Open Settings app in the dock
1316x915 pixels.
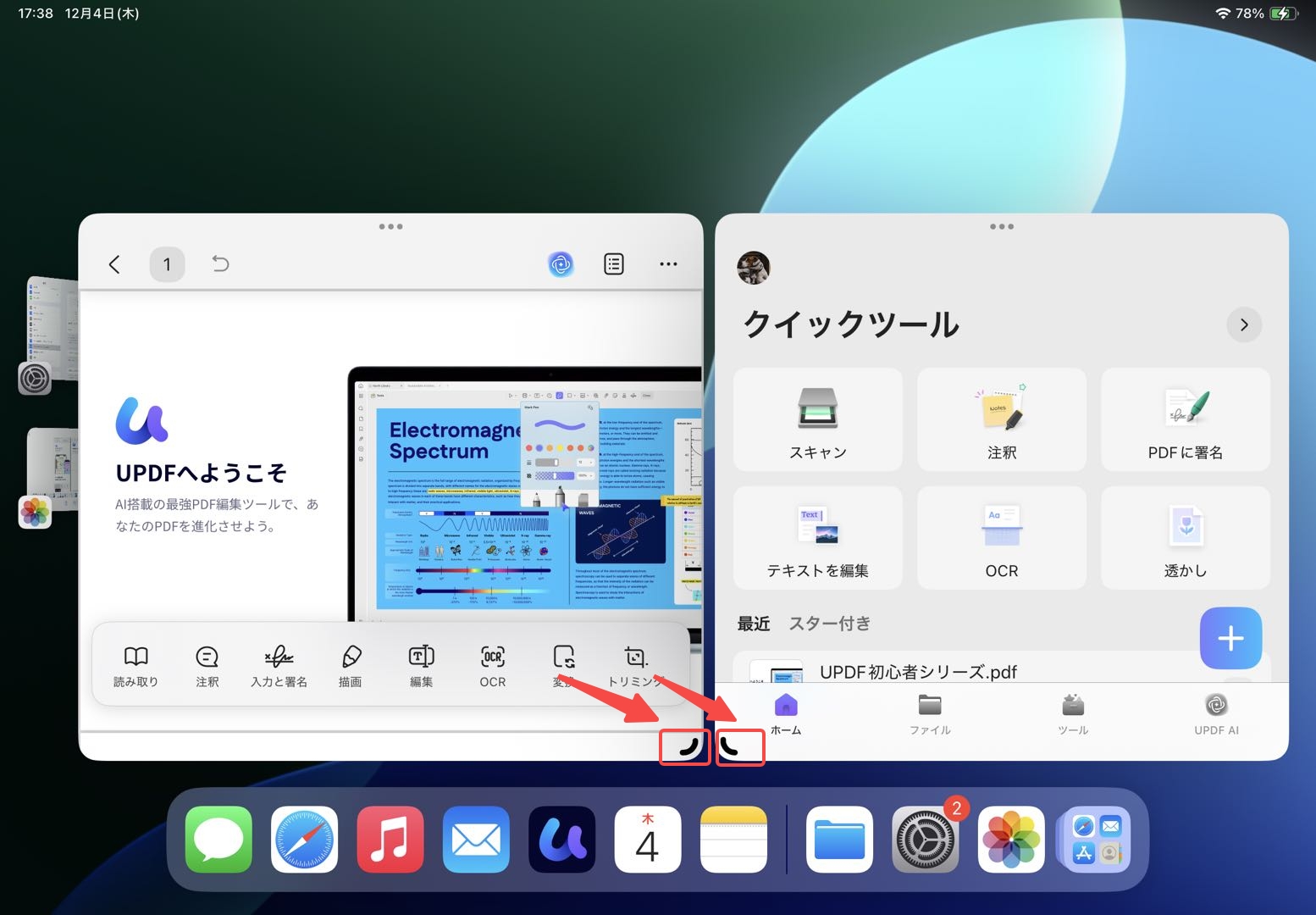(926, 840)
